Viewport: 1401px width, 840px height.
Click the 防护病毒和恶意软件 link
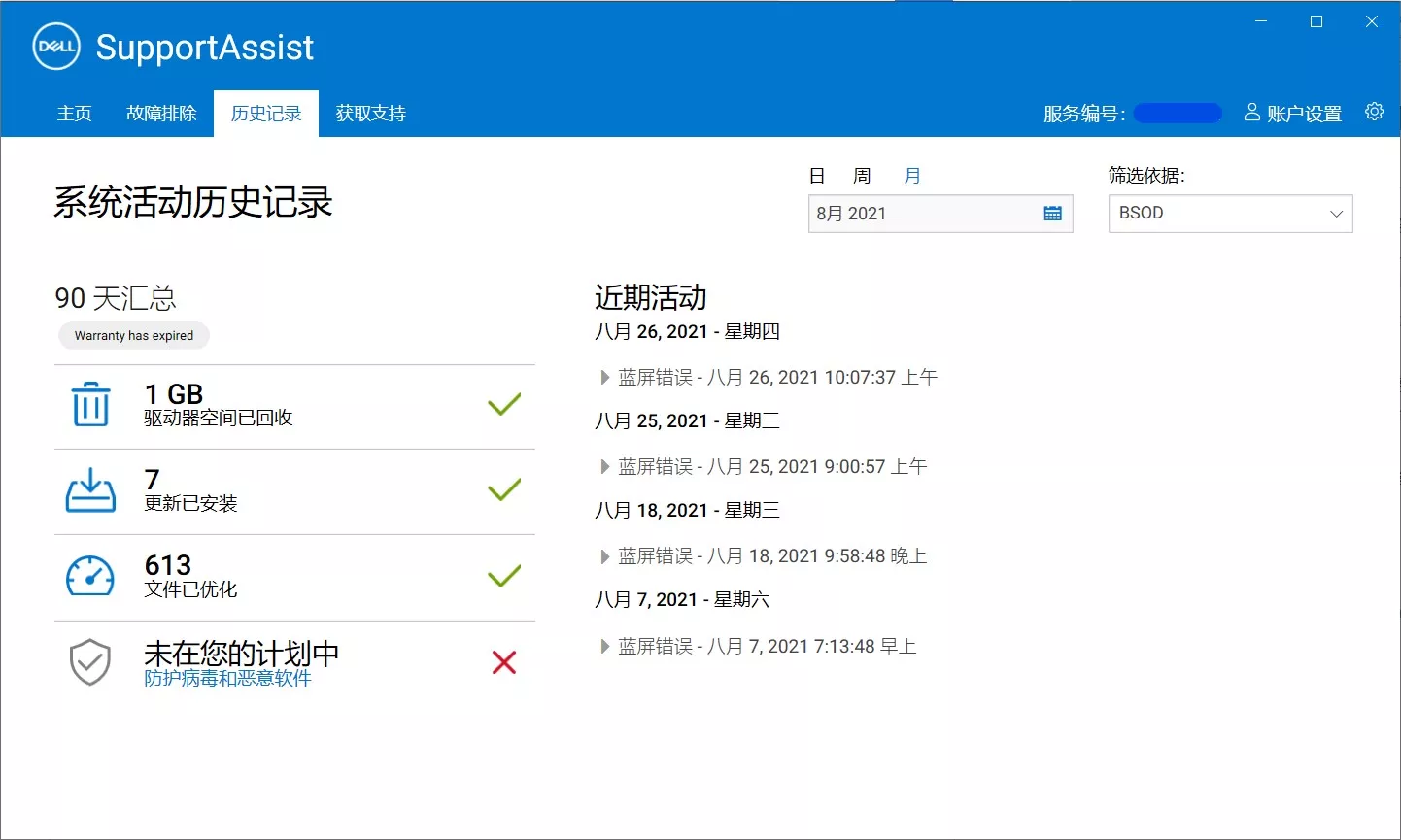pos(227,678)
